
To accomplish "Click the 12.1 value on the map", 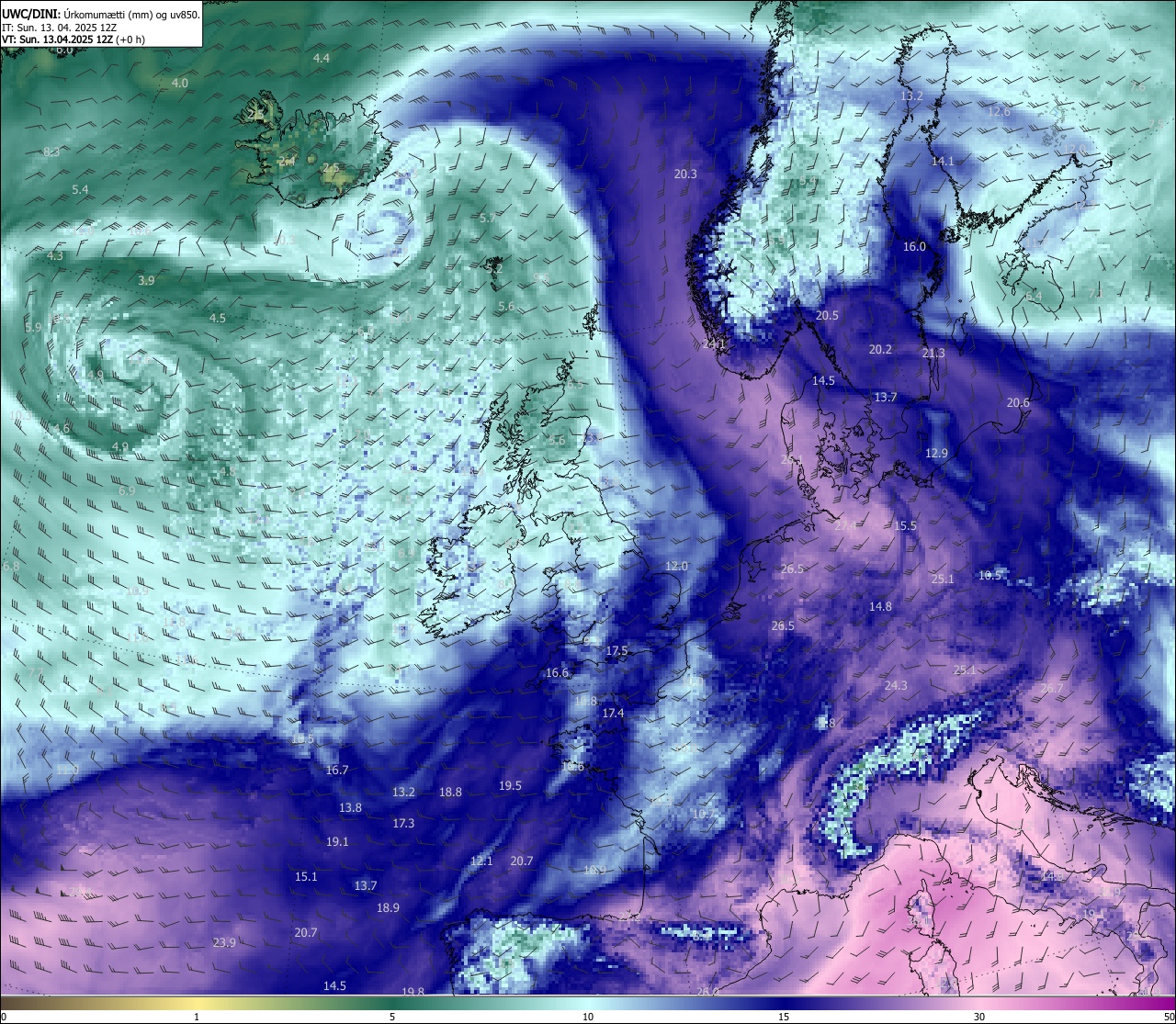I will coord(481,861).
